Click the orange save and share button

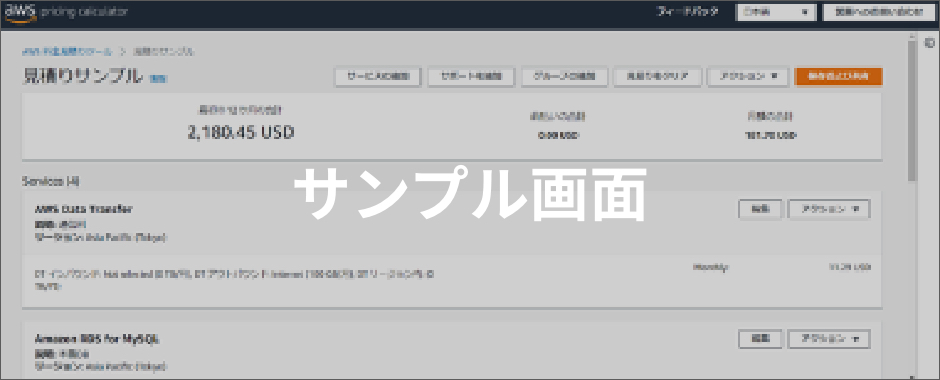pyautogui.click(x=838, y=77)
